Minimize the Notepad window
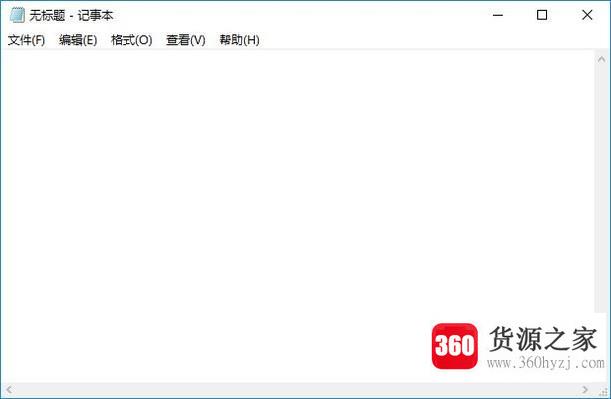Viewport: 611px width, 399px height. (498, 15)
